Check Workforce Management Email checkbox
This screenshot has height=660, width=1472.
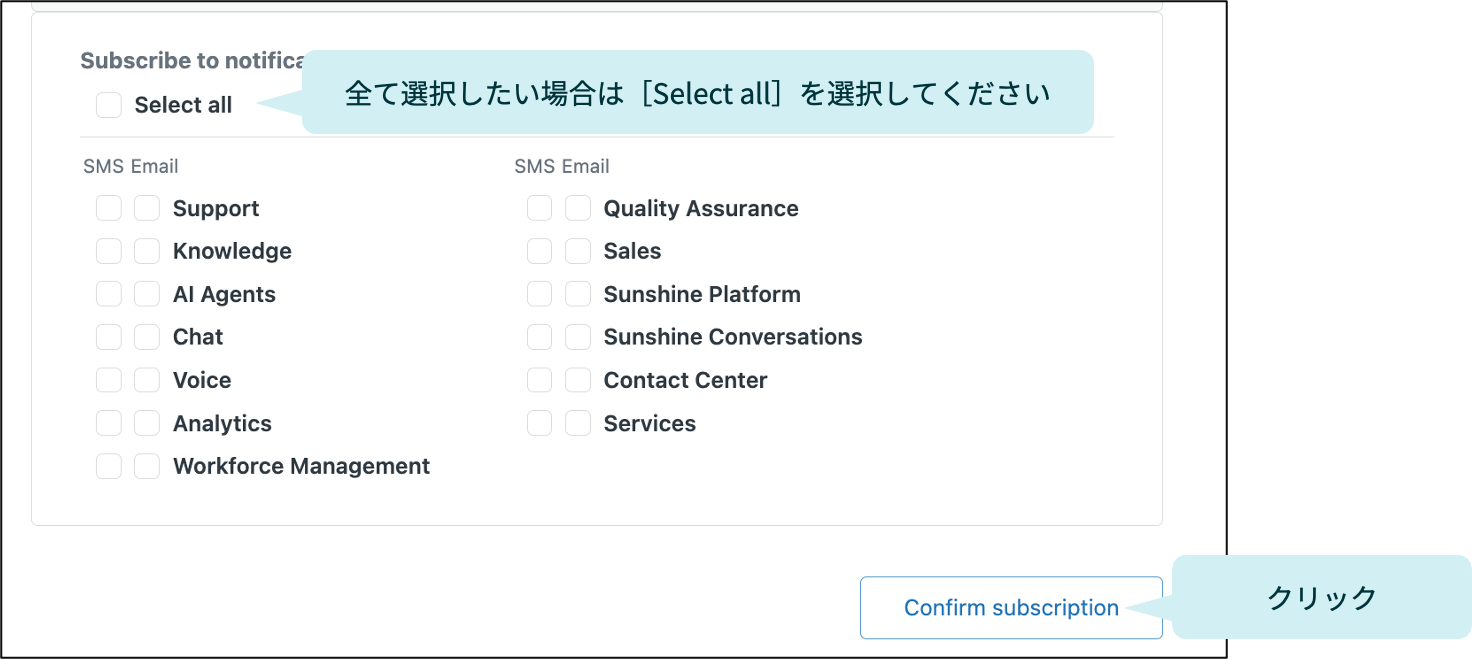(147, 466)
